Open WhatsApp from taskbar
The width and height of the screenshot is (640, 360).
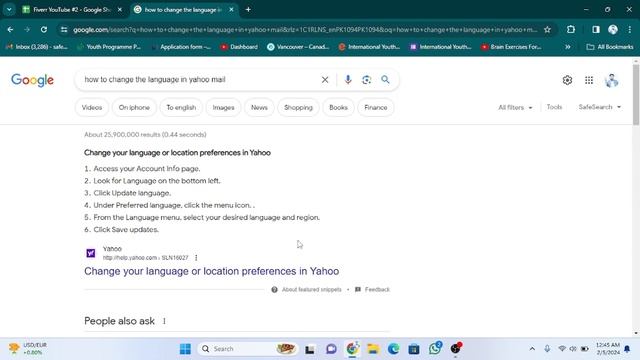click(x=435, y=348)
